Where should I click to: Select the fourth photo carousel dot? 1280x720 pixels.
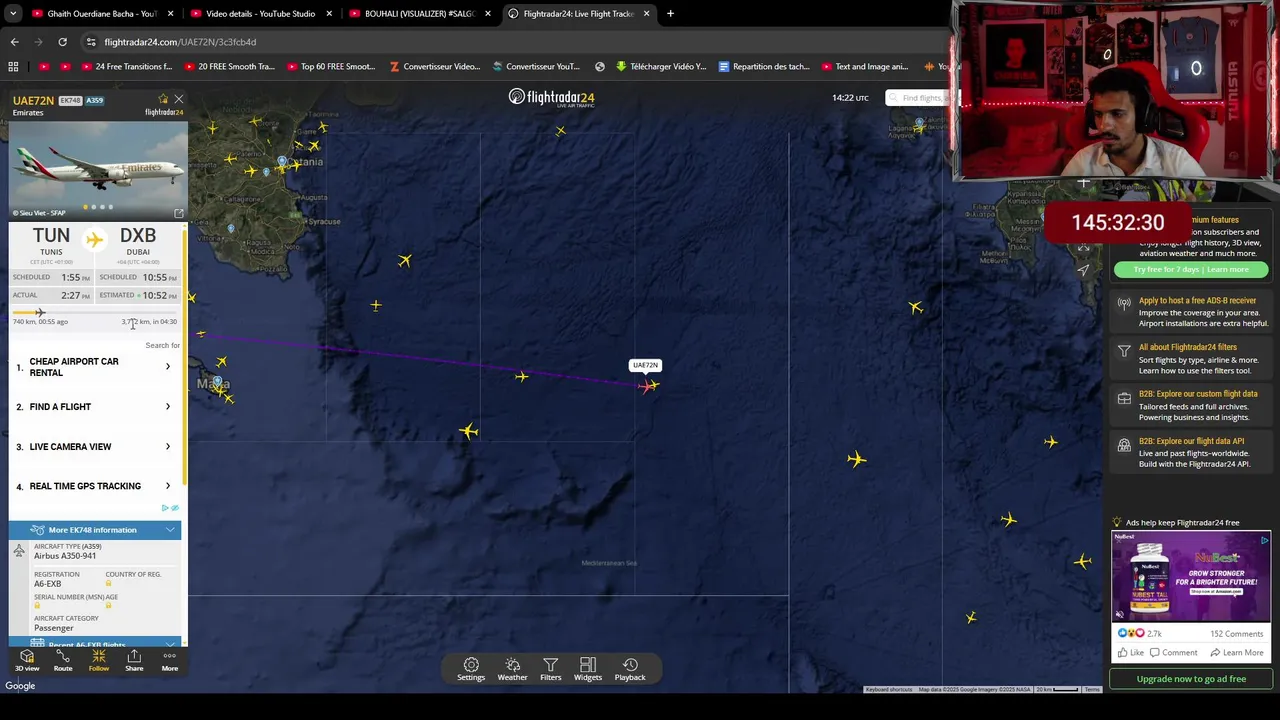[x=111, y=207]
